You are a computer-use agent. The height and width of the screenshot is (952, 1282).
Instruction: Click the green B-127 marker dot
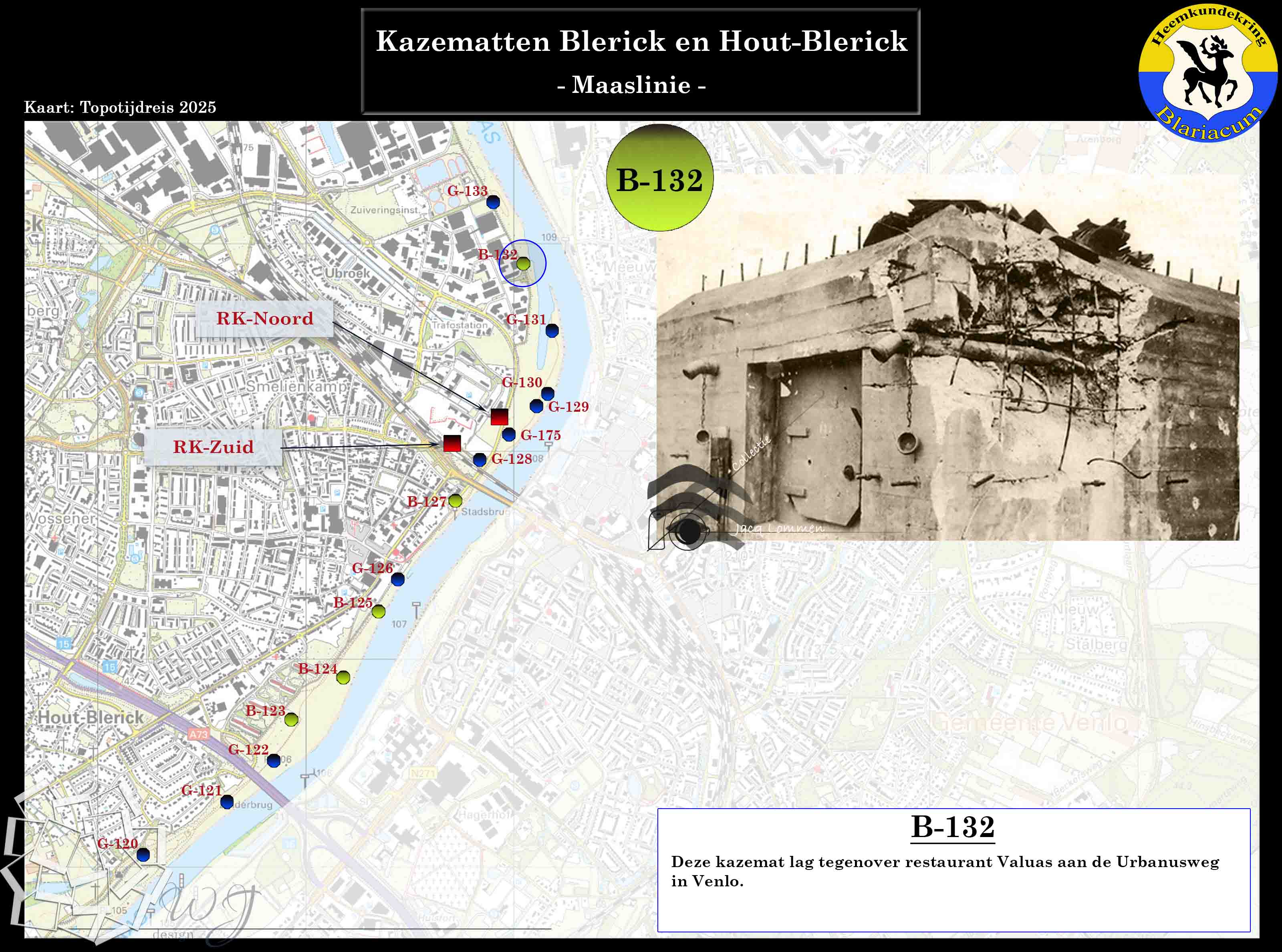(456, 501)
